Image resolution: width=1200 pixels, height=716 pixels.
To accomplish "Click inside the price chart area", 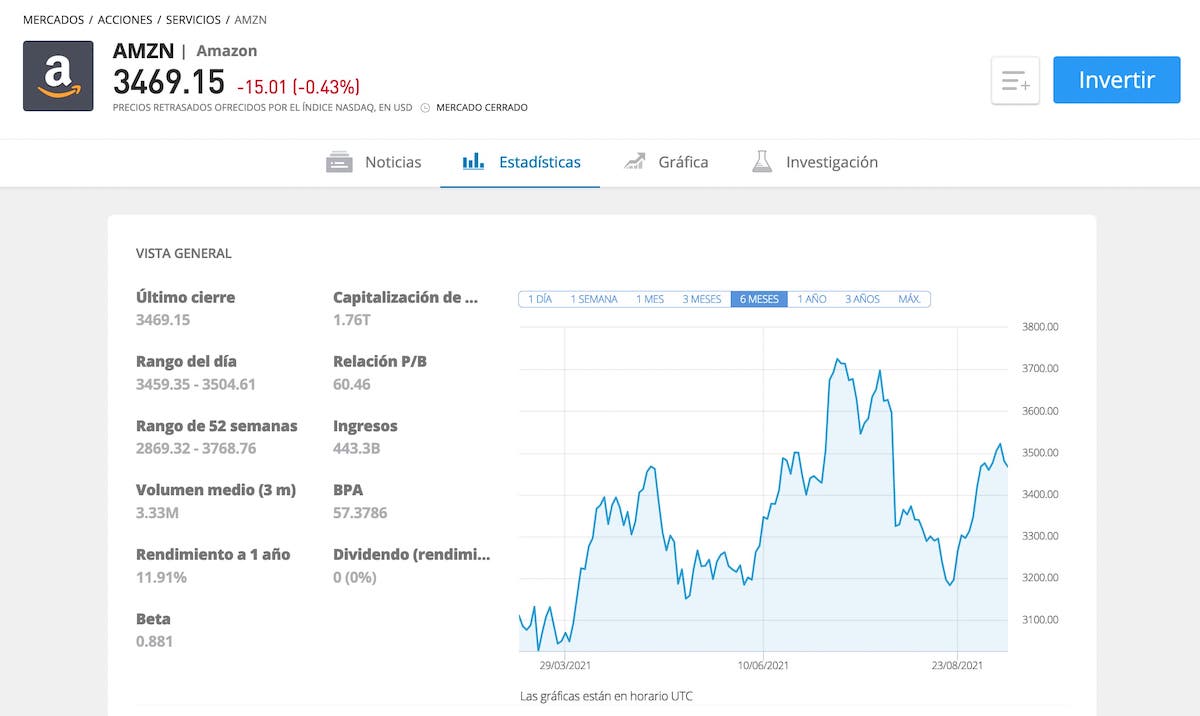I will coord(760,480).
